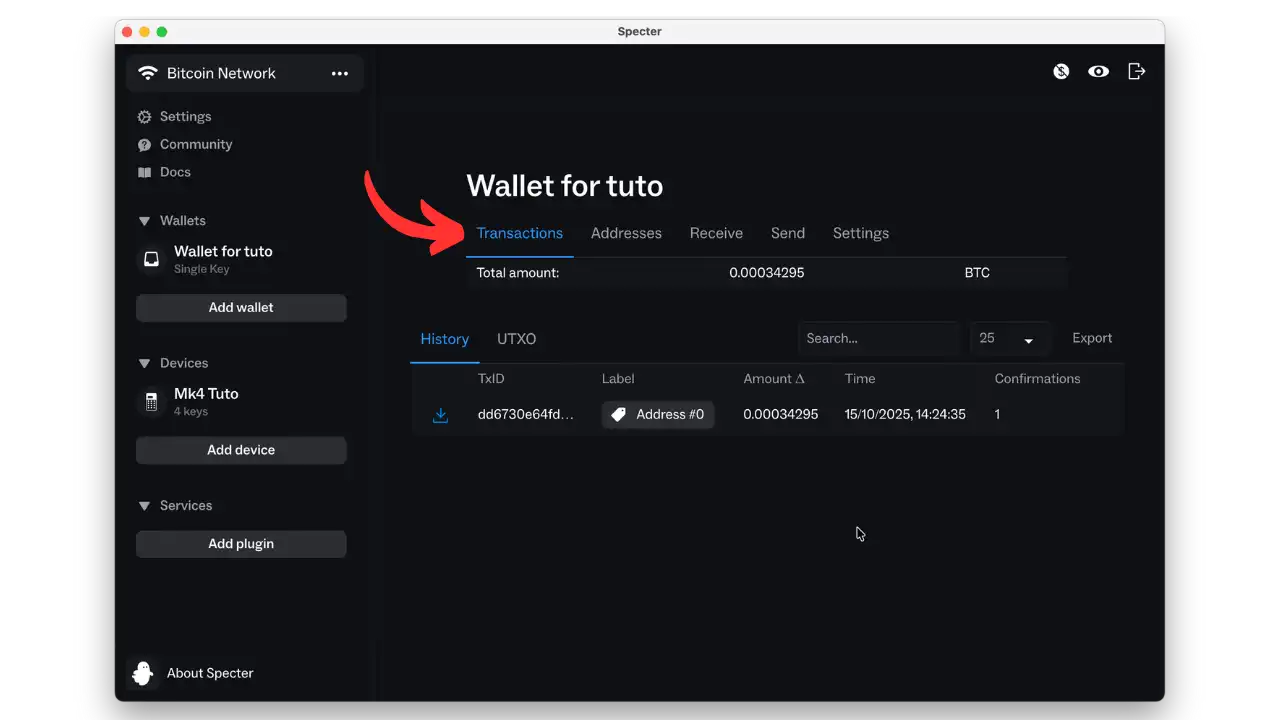Viewport: 1280px width, 720px height.
Task: Open the wallet Settings tab
Action: (x=861, y=233)
